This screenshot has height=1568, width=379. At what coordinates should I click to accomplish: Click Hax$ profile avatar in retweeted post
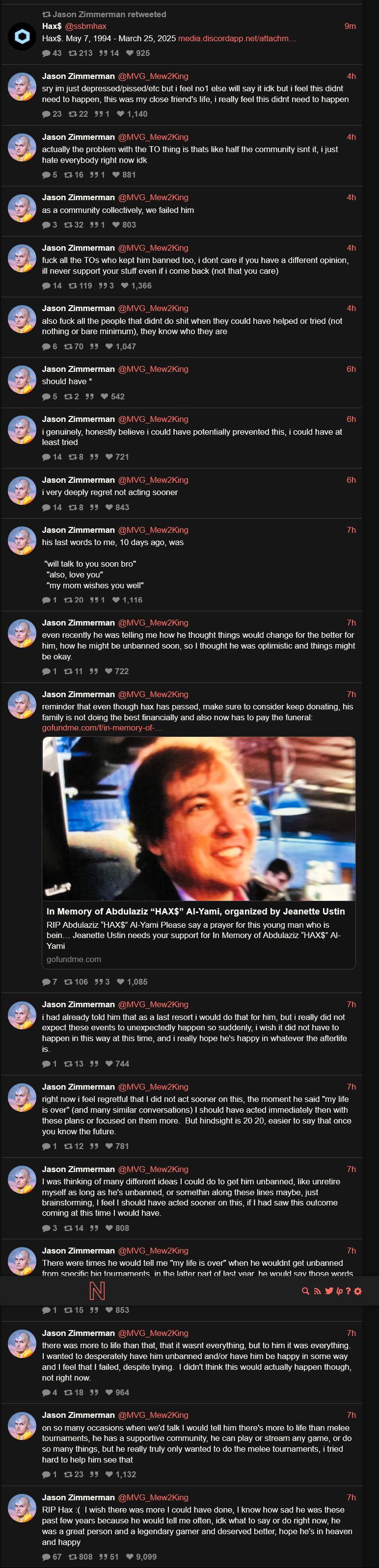22,36
